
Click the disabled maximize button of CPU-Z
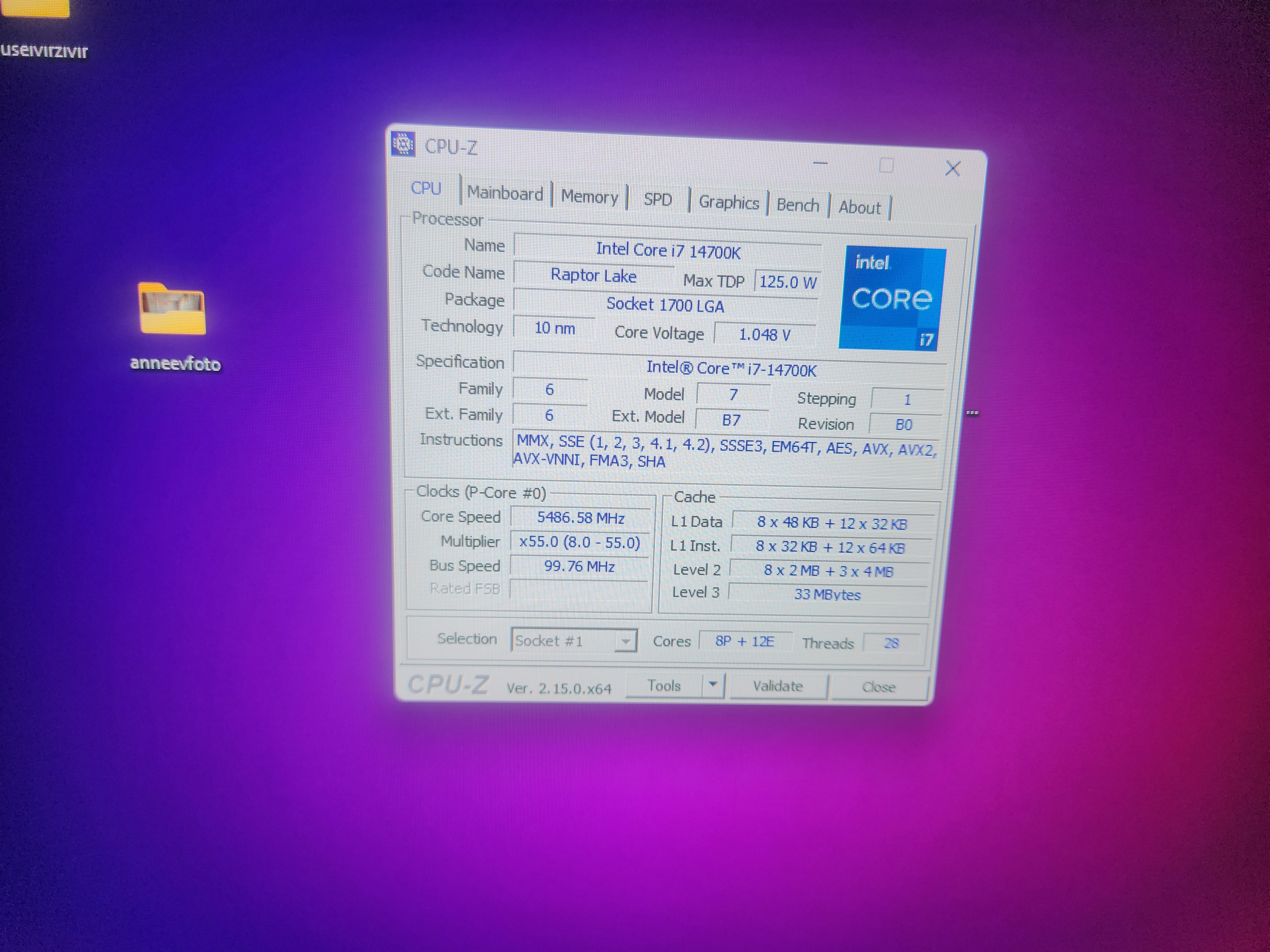pyautogui.click(x=886, y=166)
